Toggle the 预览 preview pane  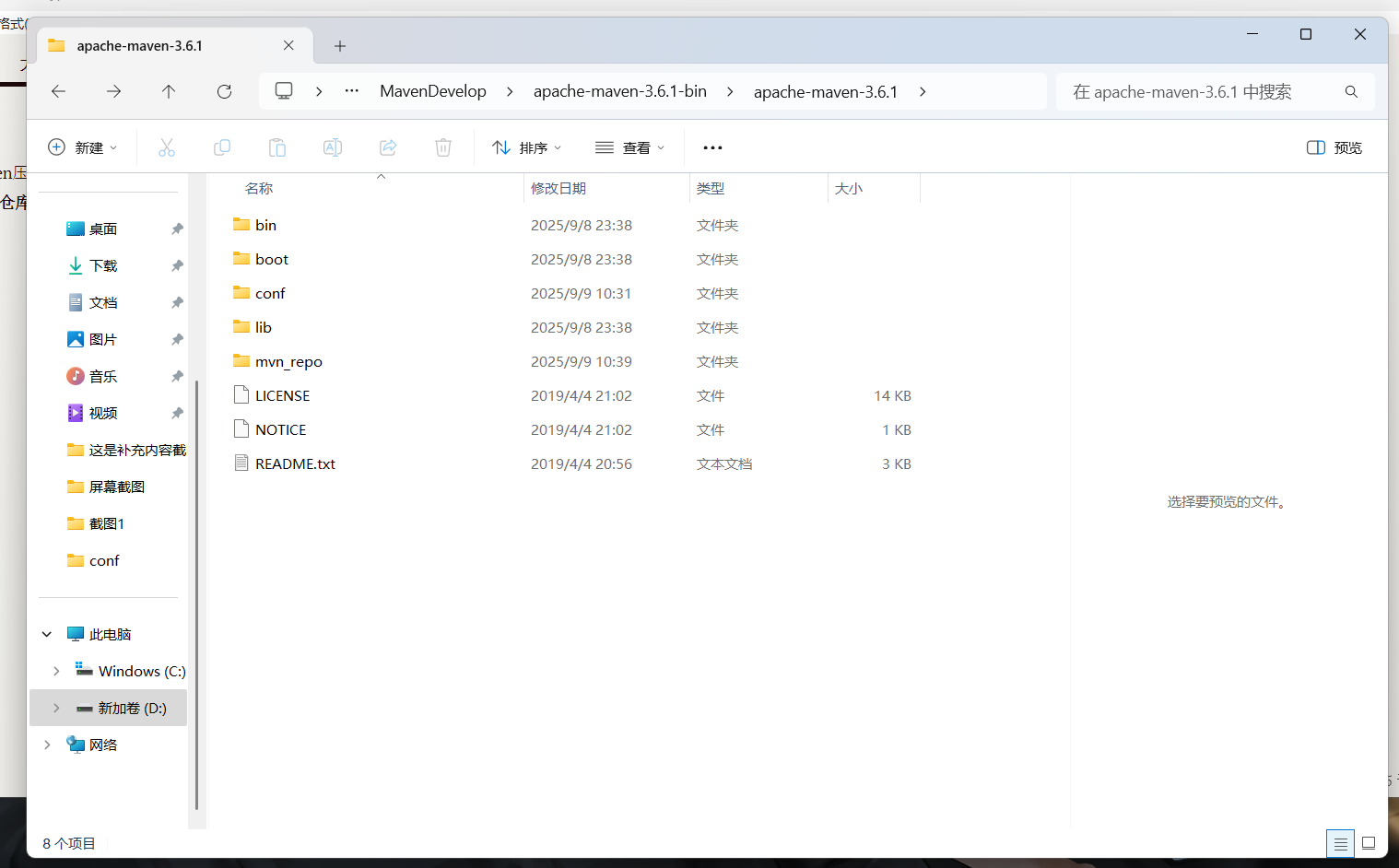(1334, 147)
